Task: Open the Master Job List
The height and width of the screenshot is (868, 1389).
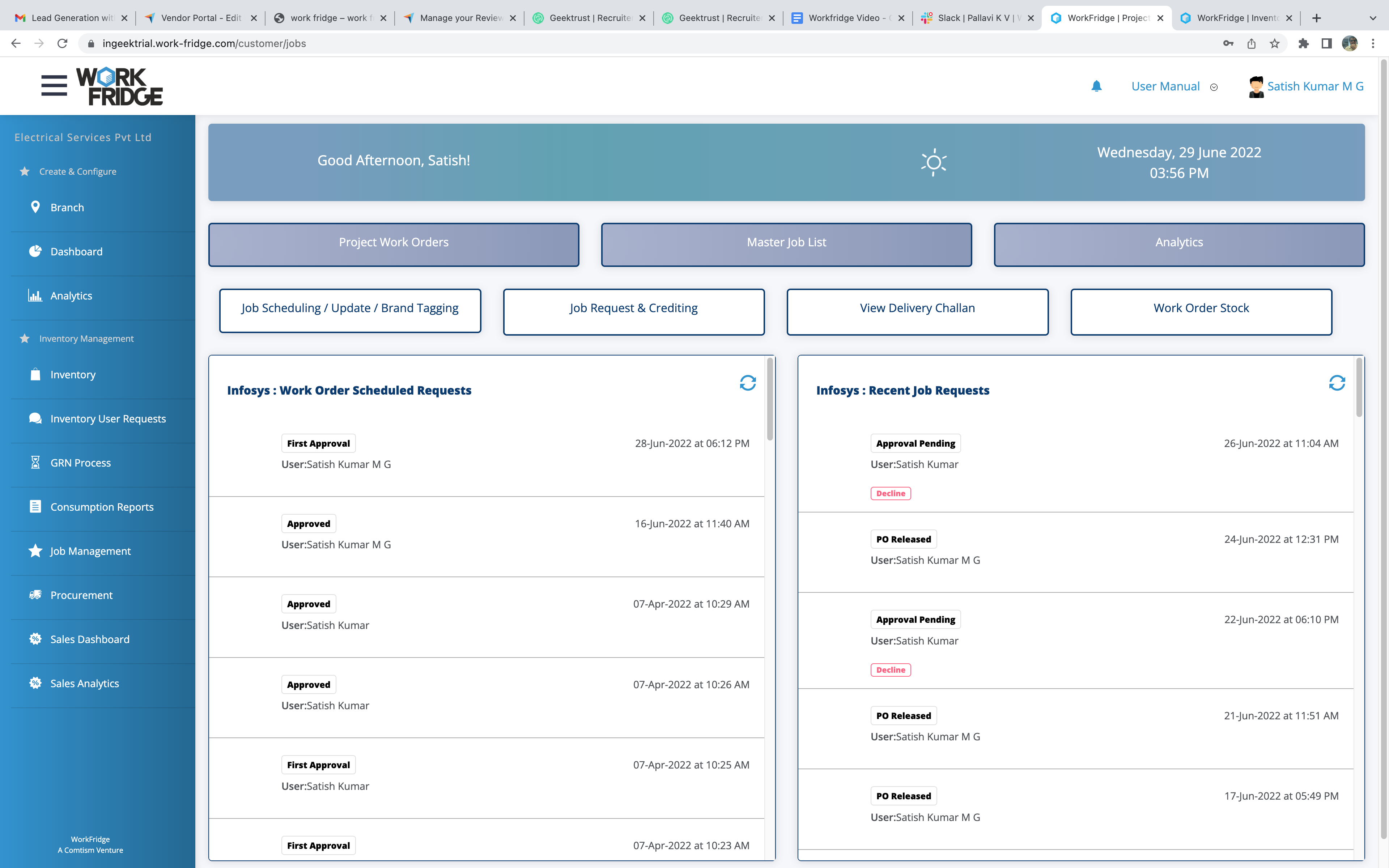Action: tap(786, 244)
